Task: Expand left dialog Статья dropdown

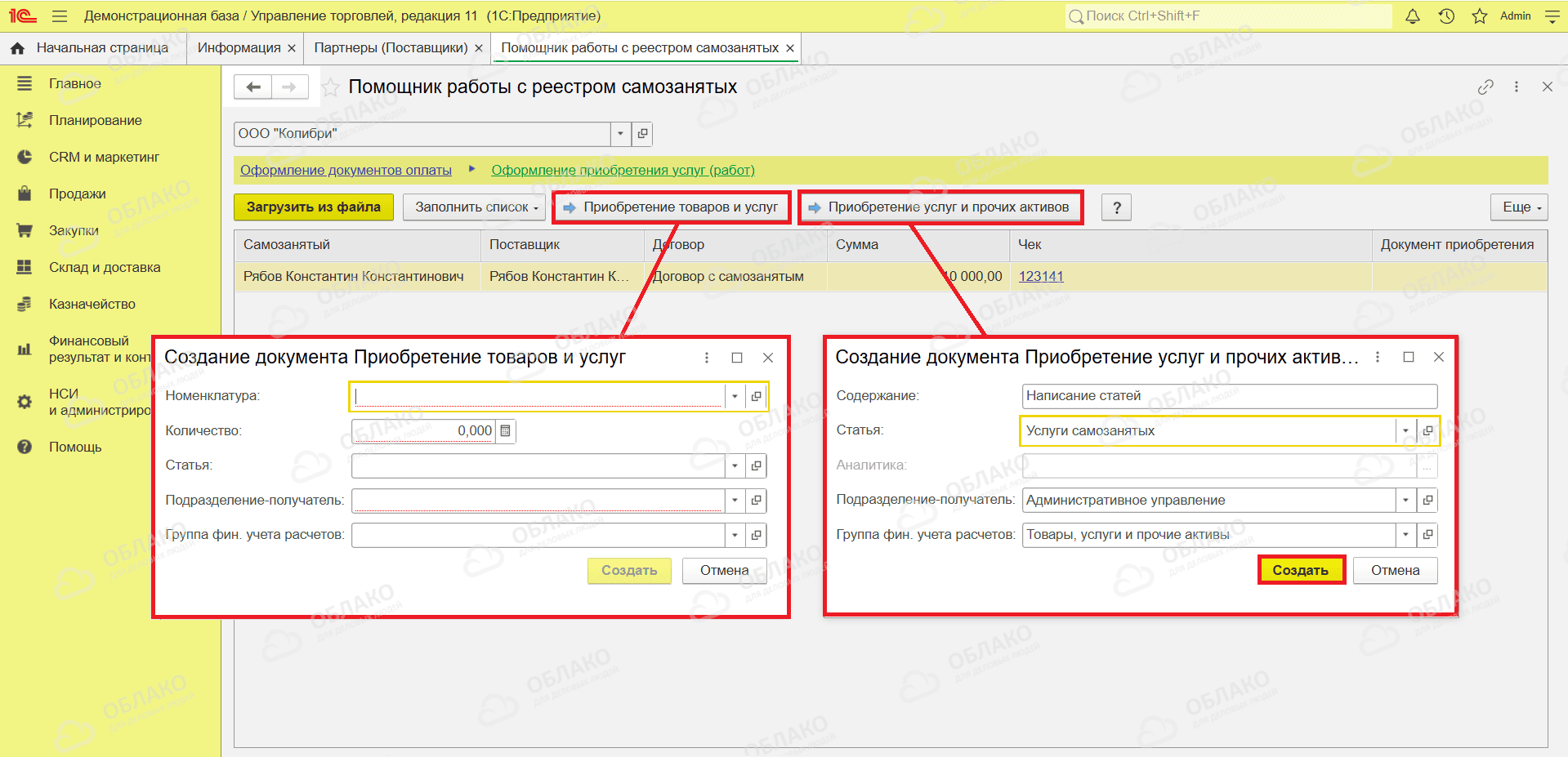Action: point(735,465)
